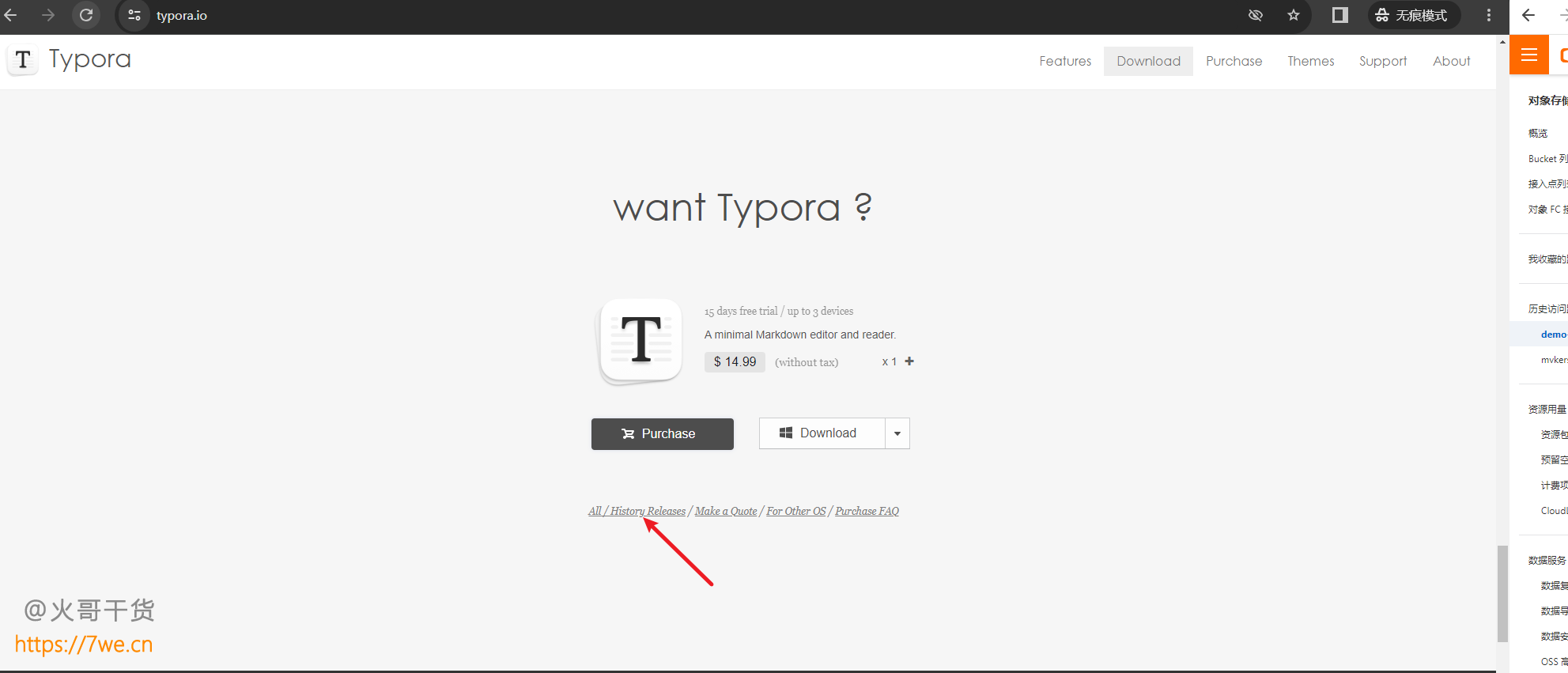Open the browser side panel icon

pyautogui.click(x=1339, y=15)
